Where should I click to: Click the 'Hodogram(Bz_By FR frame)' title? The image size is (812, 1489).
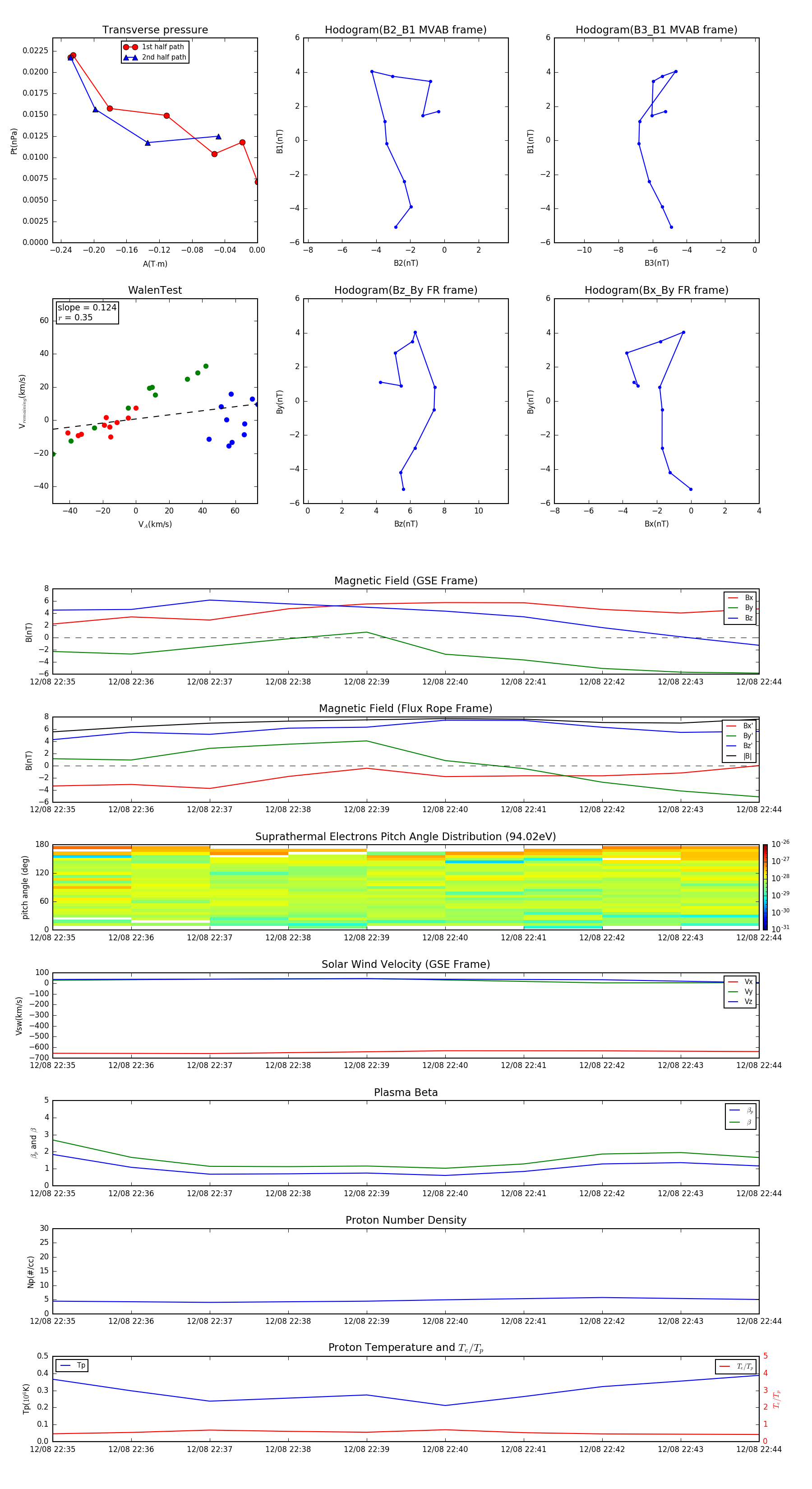(x=406, y=290)
